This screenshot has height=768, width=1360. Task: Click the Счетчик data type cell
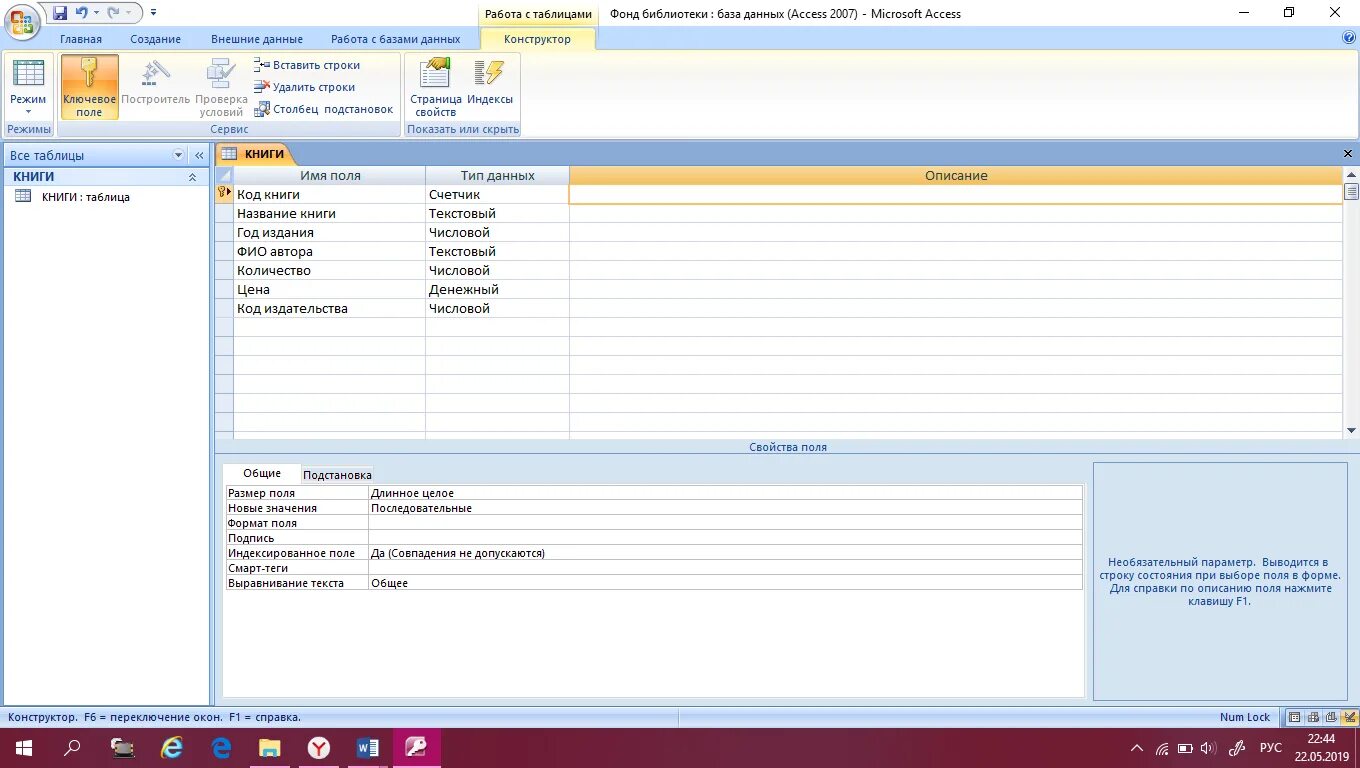coord(498,194)
